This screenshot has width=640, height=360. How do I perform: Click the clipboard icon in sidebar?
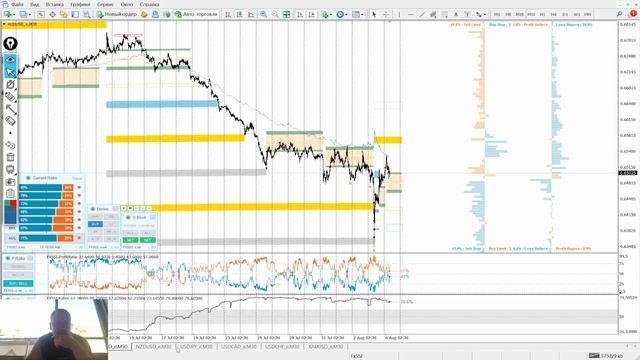coord(10,193)
